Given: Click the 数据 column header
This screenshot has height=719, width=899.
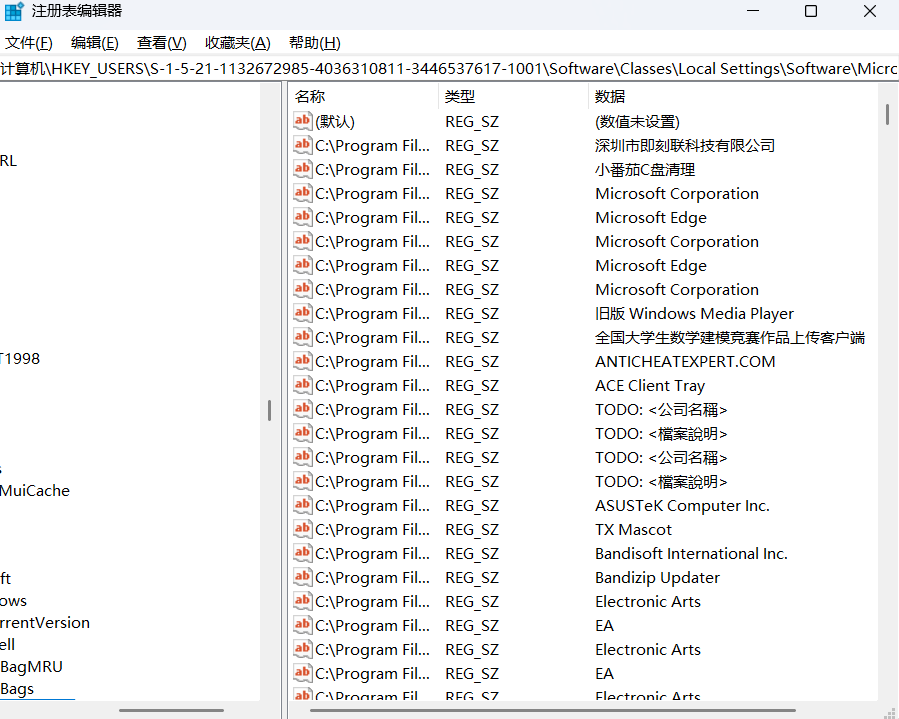Looking at the screenshot, I should (x=733, y=96).
